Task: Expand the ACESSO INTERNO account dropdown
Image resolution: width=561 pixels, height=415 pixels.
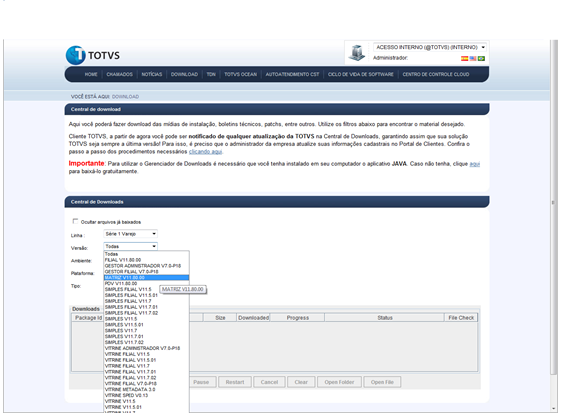Action: pyautogui.click(x=430, y=47)
